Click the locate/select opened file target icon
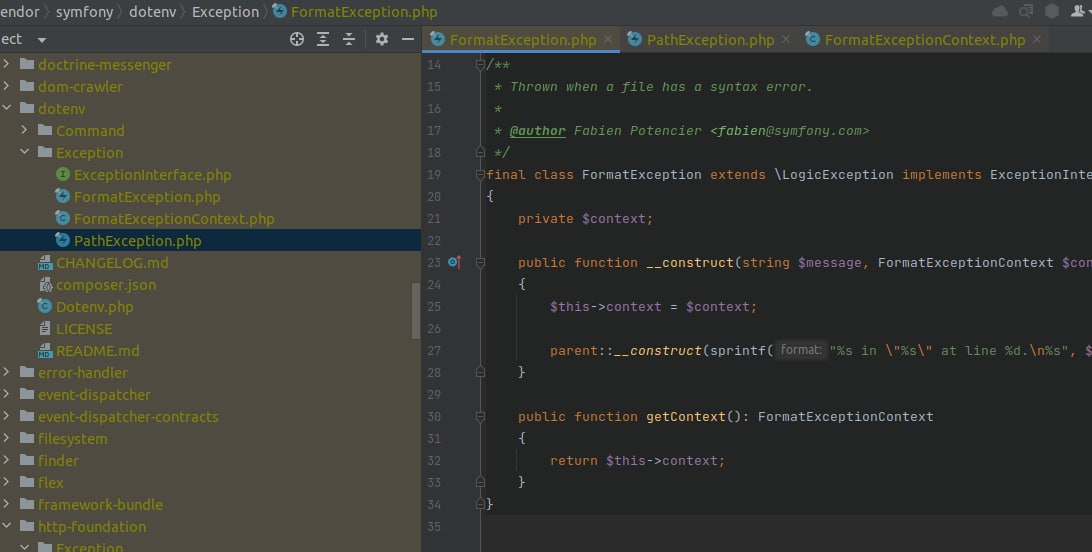The image size is (1092, 552). coord(297,40)
